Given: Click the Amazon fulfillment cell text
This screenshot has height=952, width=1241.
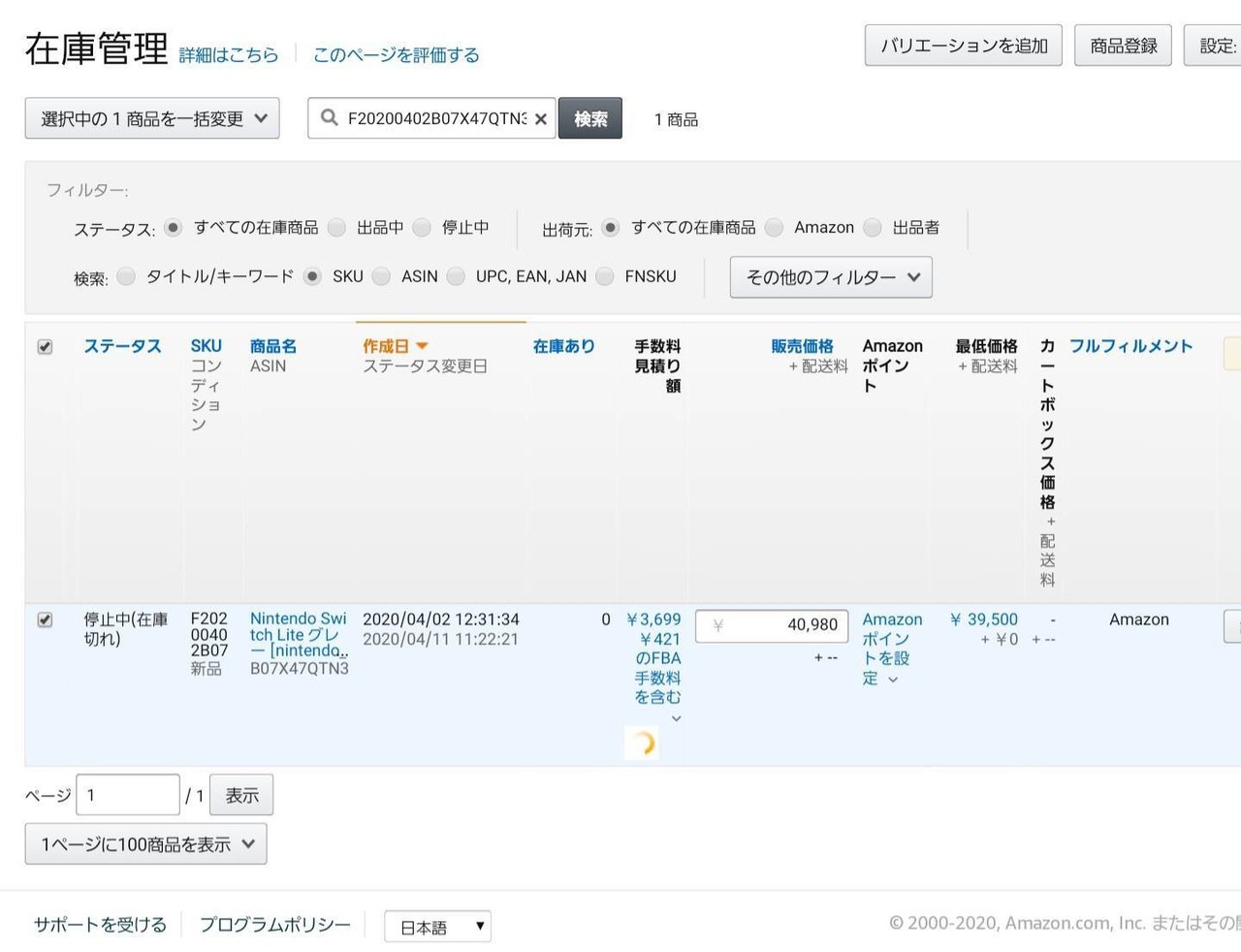Looking at the screenshot, I should tap(1139, 619).
